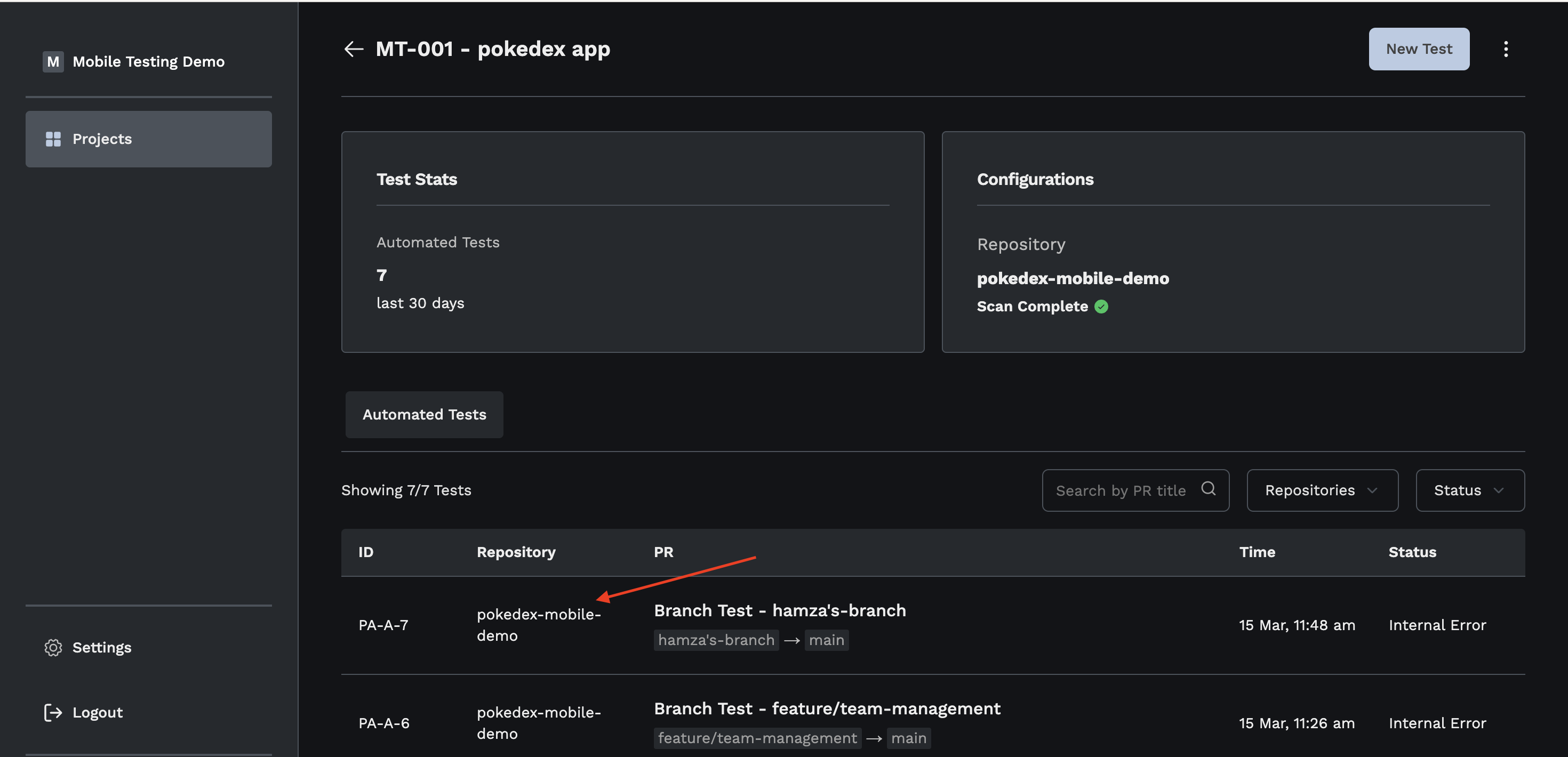Open Branch Test - feature/team-management entry

click(827, 708)
